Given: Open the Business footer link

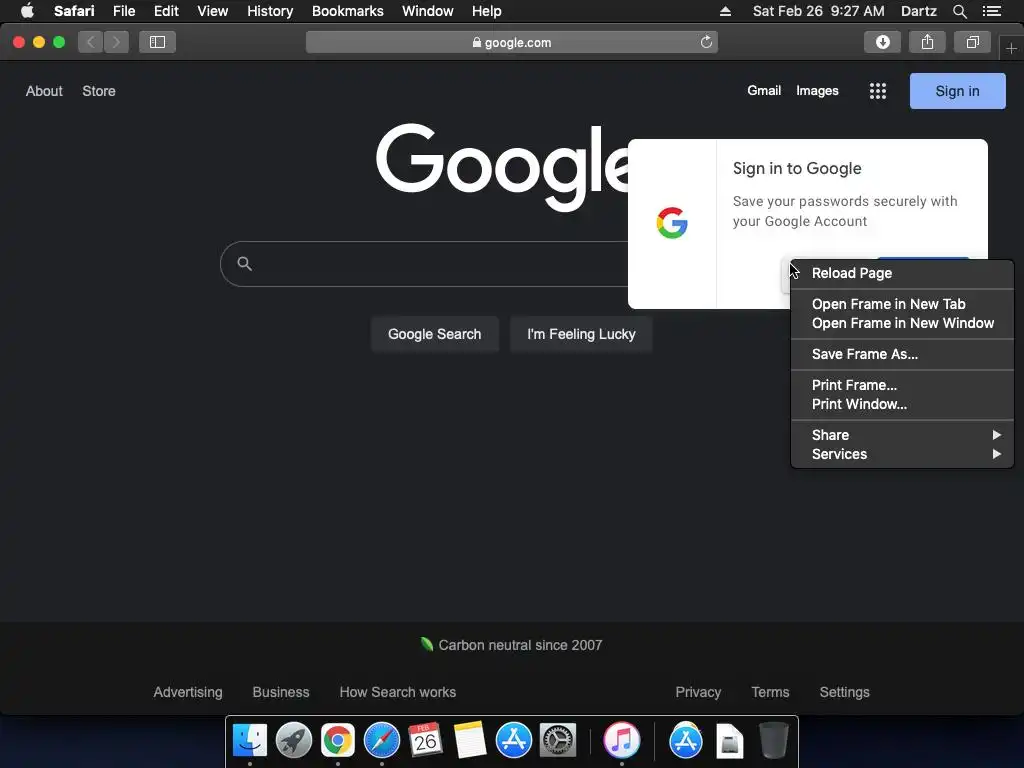Looking at the screenshot, I should (281, 692).
